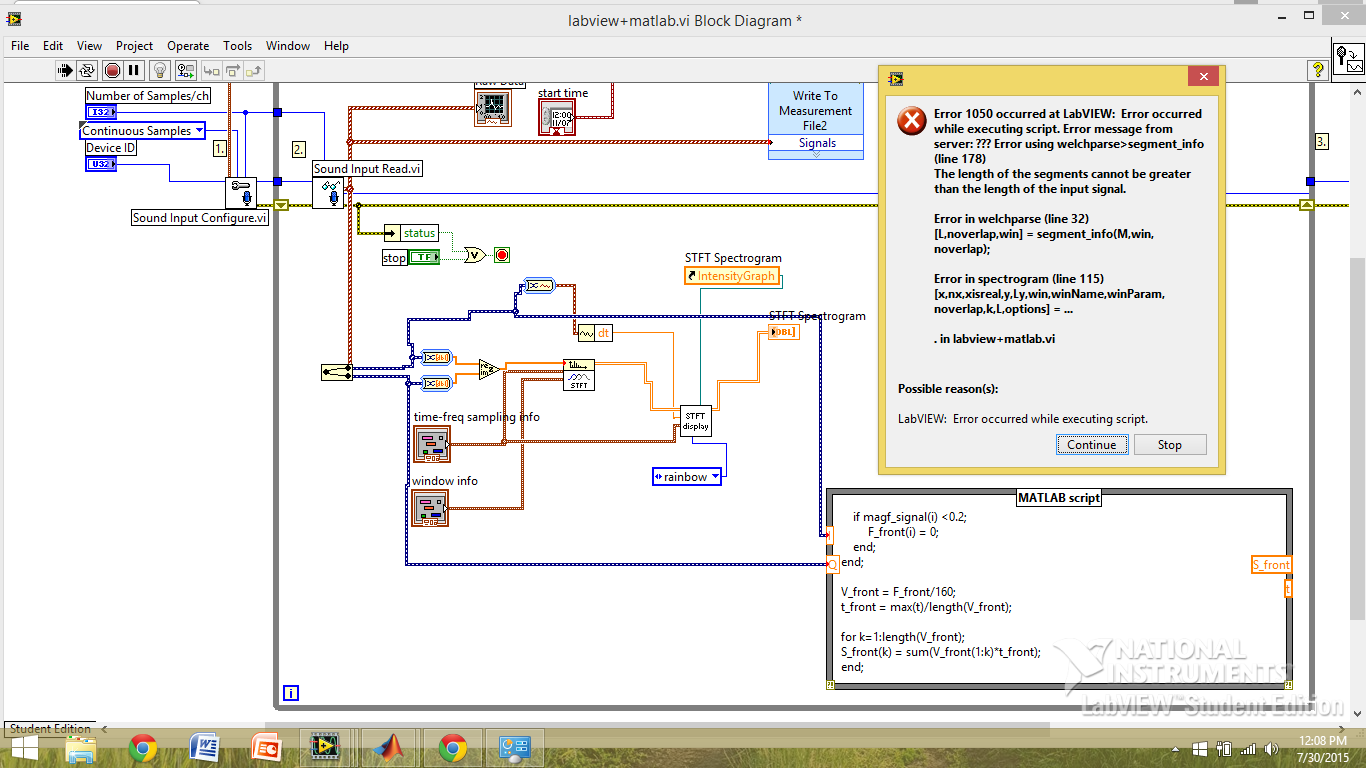Click the stop TF boolean terminal
The width and height of the screenshot is (1366, 768).
pos(424,257)
